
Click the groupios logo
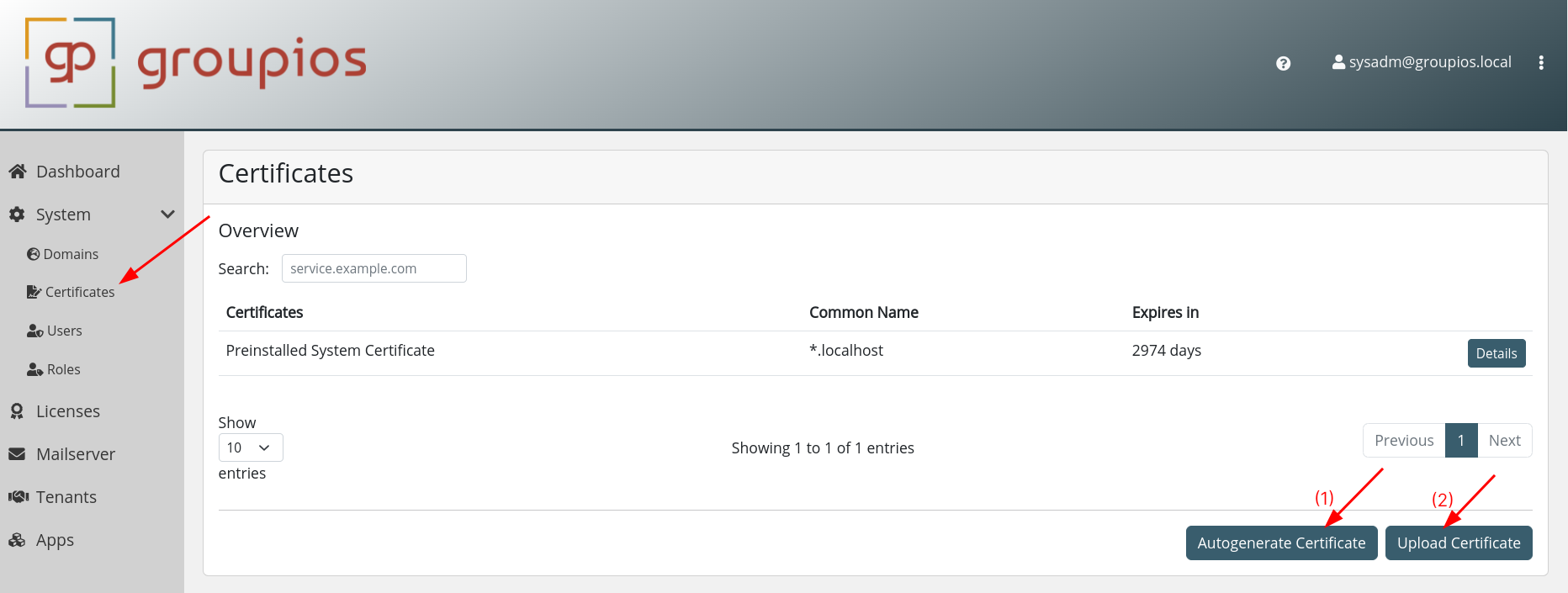pos(196,63)
